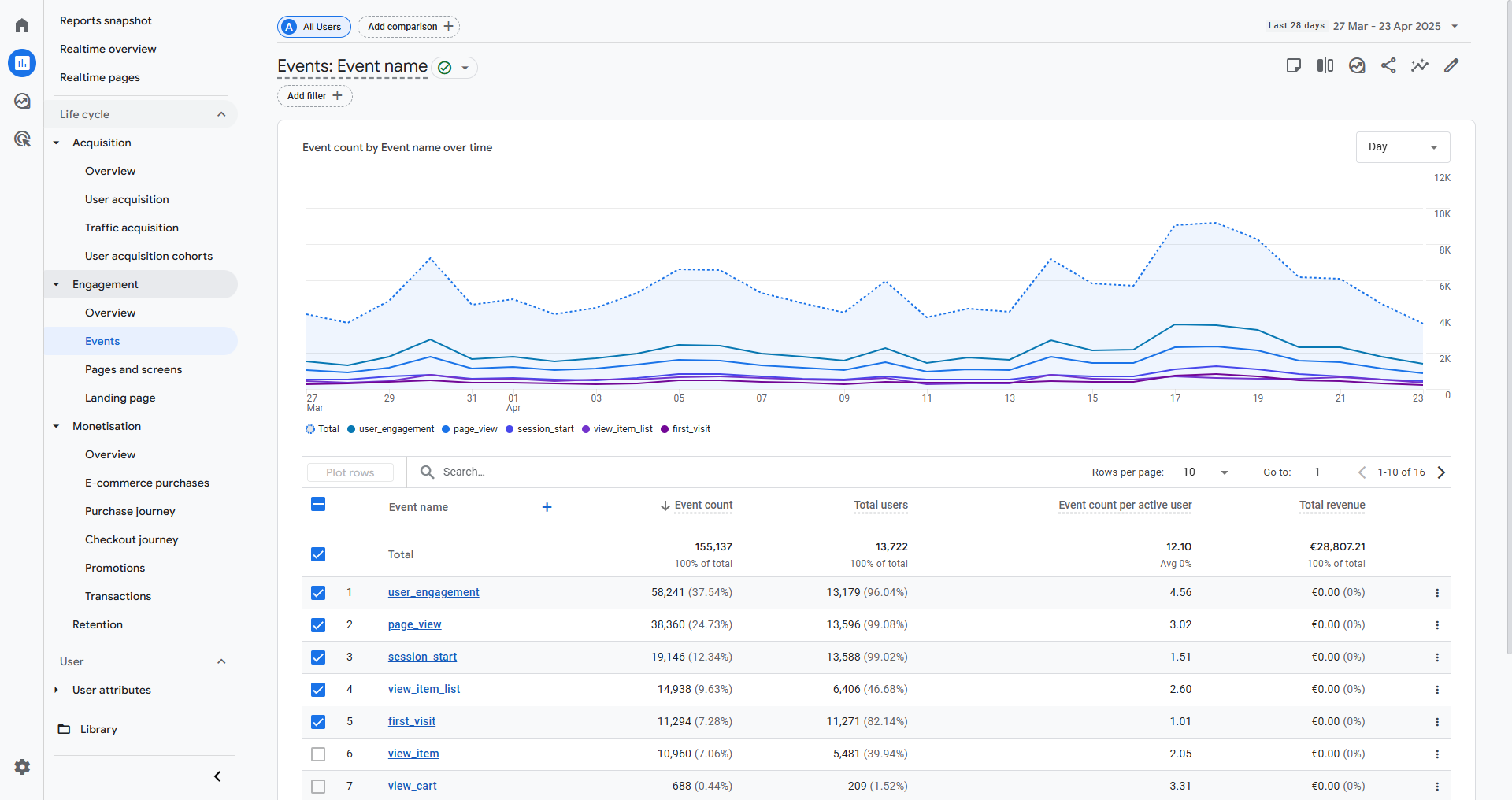Collapse the Life cycle section
The height and width of the screenshot is (800, 1512).
[221, 114]
